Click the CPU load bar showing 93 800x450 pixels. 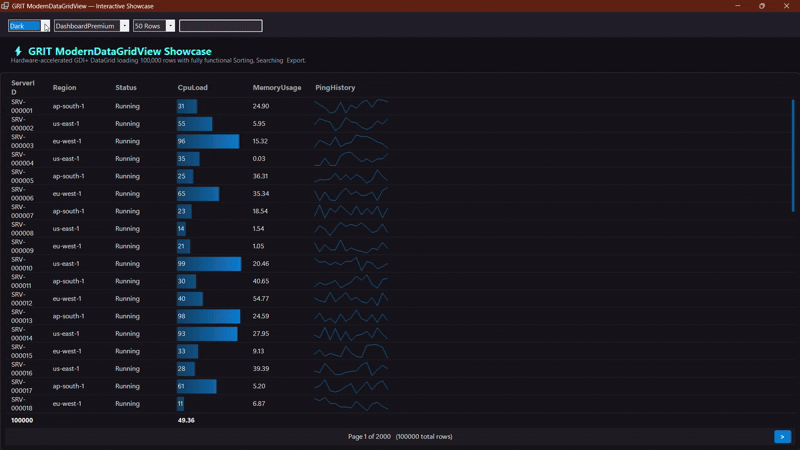tap(207, 334)
